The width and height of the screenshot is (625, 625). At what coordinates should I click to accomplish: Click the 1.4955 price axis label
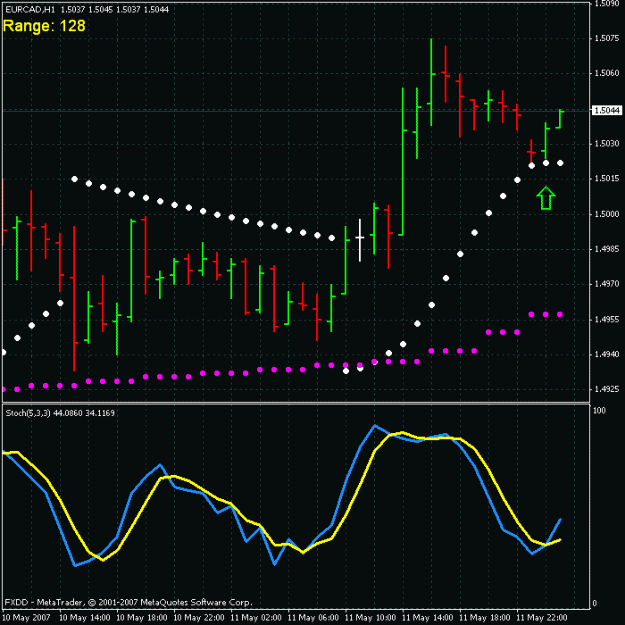pos(607,319)
